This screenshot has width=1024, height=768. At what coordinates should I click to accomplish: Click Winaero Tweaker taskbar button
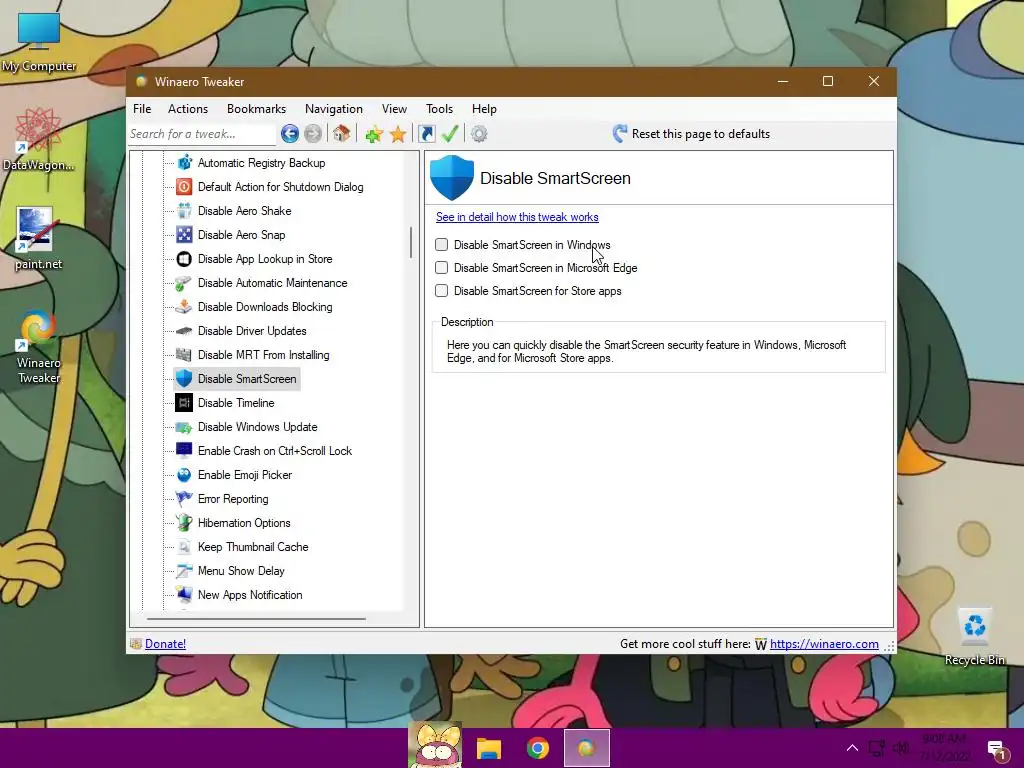pyautogui.click(x=586, y=748)
